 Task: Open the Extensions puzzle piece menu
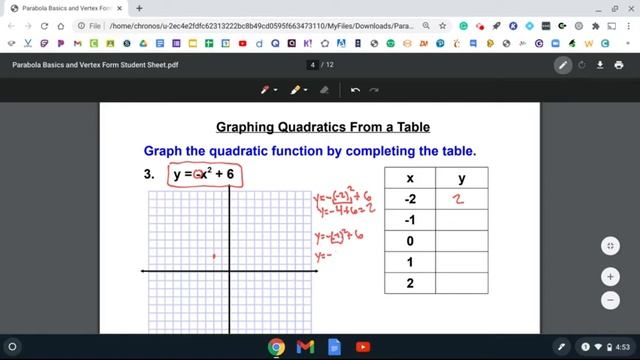pyautogui.click(x=596, y=26)
